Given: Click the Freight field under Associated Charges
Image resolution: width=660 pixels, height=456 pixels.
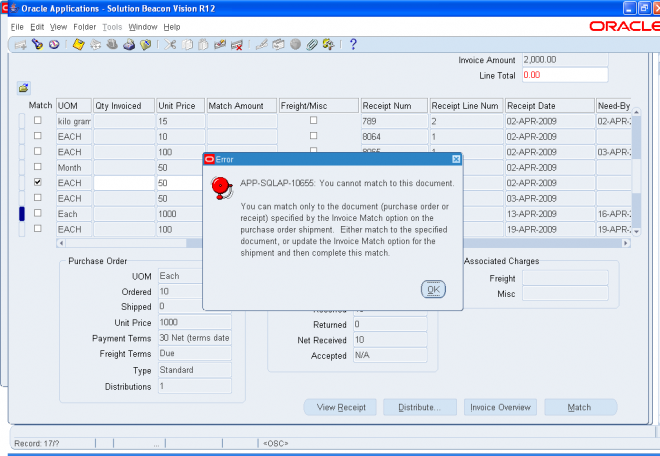Looking at the screenshot, I should (565, 278).
